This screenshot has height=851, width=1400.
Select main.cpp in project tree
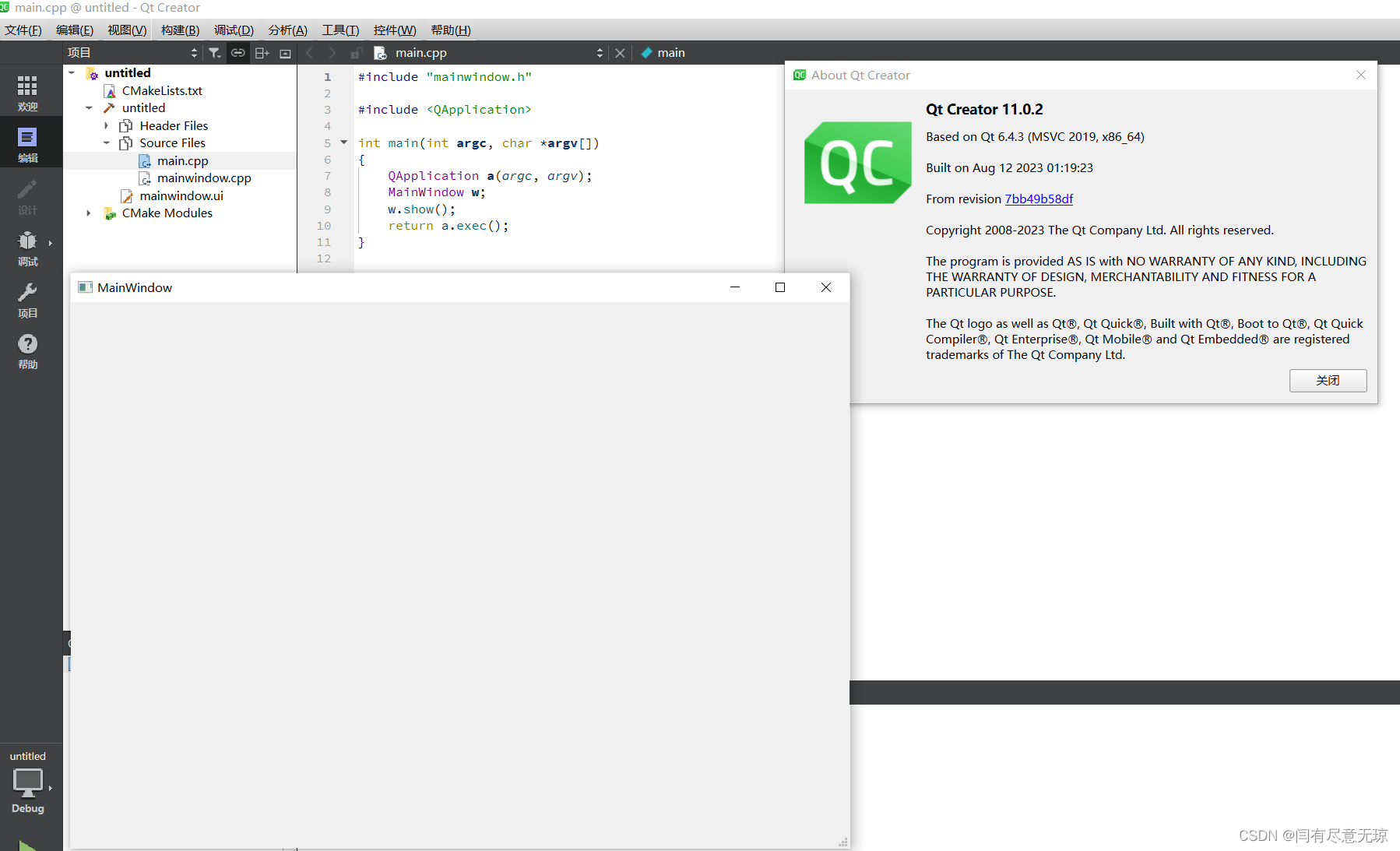pyautogui.click(x=182, y=161)
